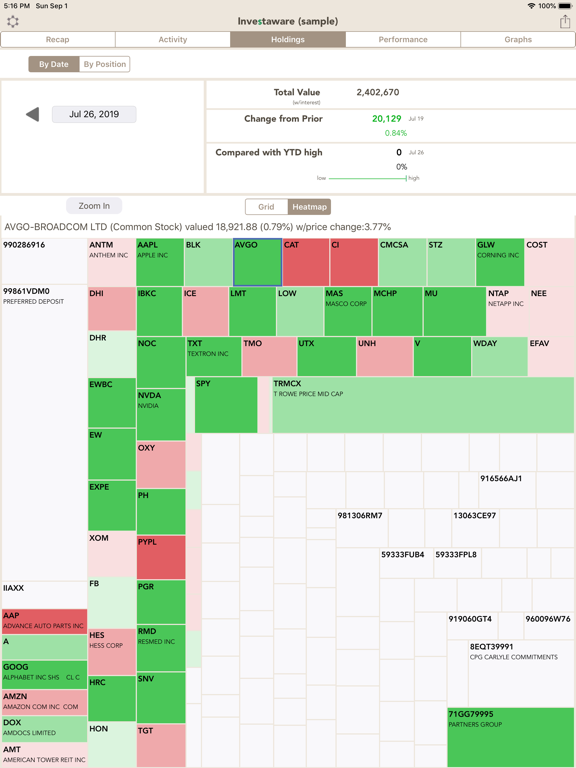The width and height of the screenshot is (576, 768).
Task: Select the LOW tile
Action: (x=300, y=311)
